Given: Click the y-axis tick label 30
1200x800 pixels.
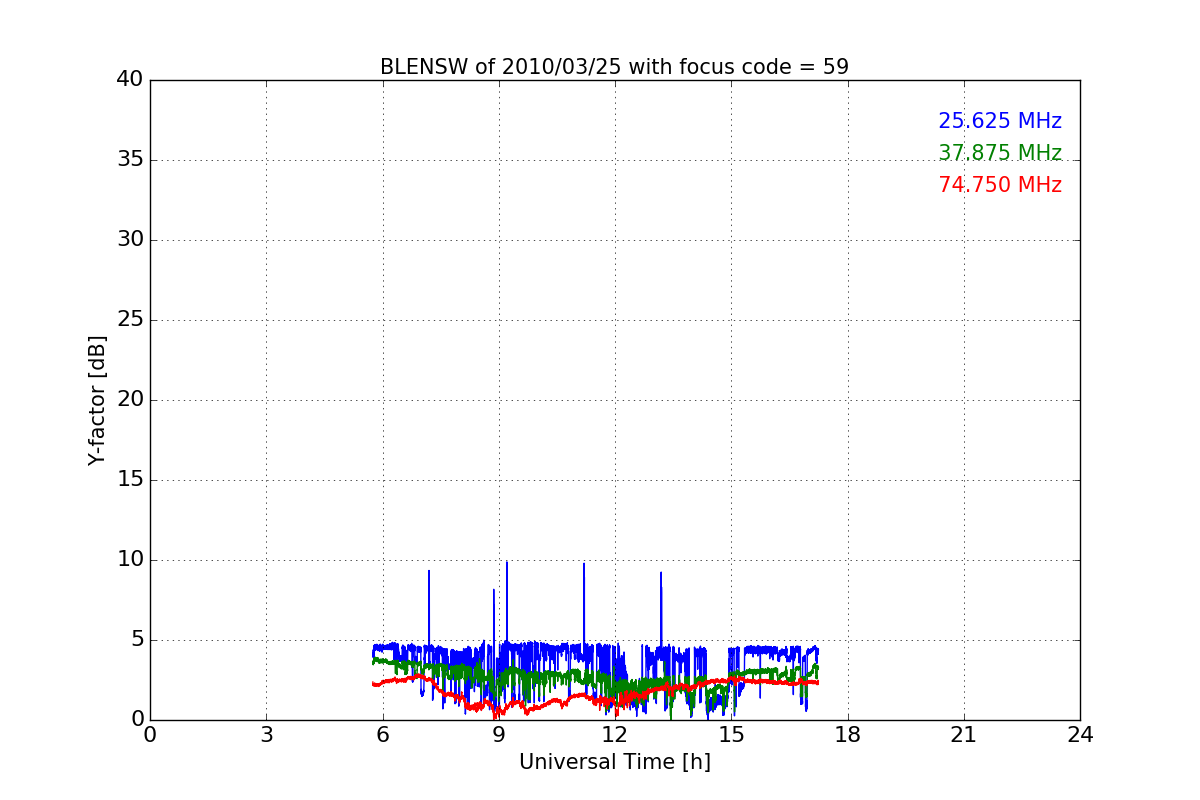Looking at the screenshot, I should tap(130, 240).
